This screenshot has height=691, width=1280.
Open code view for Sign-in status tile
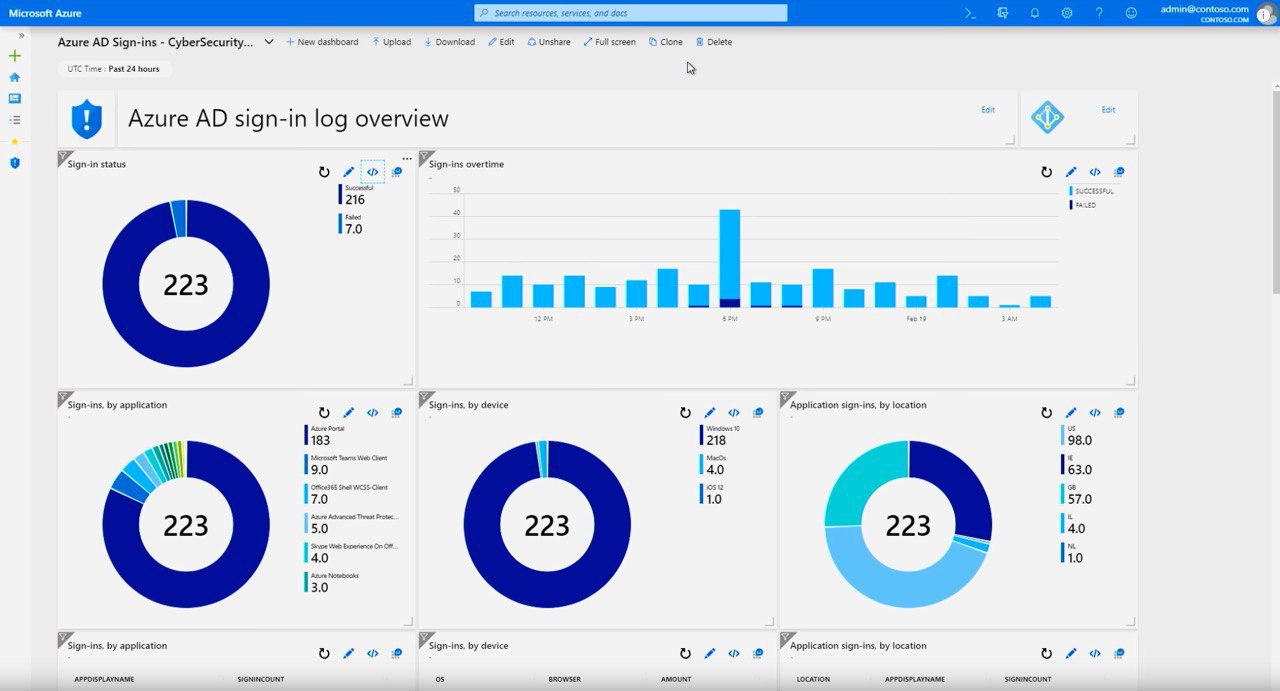tap(372, 172)
